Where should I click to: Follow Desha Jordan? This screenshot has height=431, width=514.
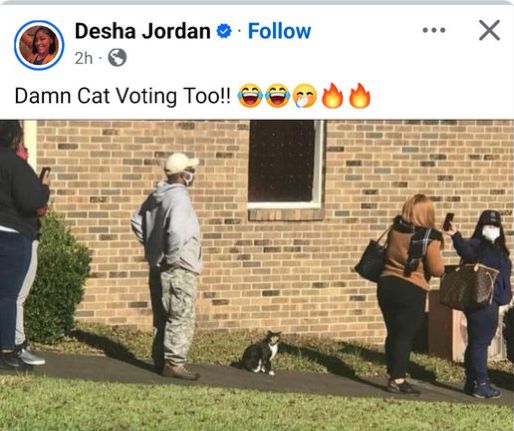coord(279,31)
